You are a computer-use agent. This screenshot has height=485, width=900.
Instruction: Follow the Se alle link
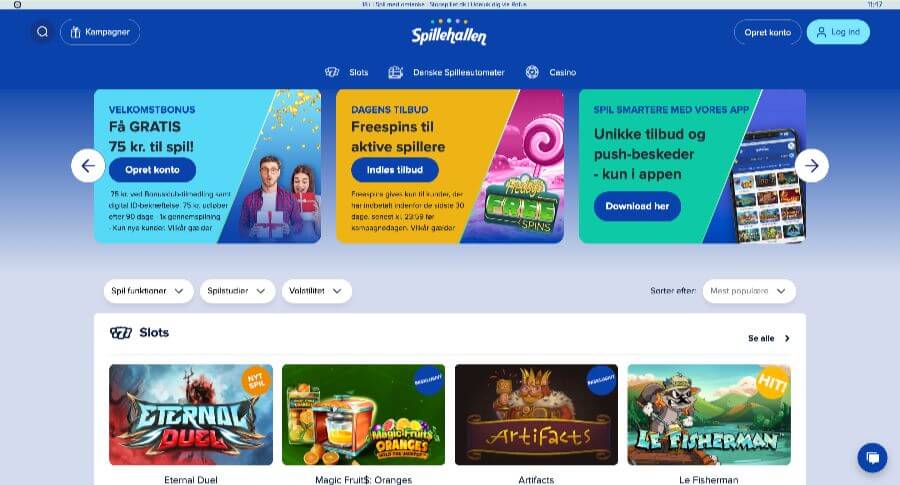pos(769,339)
